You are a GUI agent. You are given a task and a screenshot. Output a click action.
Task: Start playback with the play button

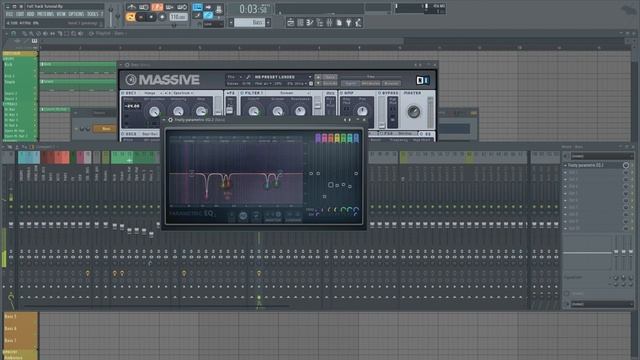point(141,17)
